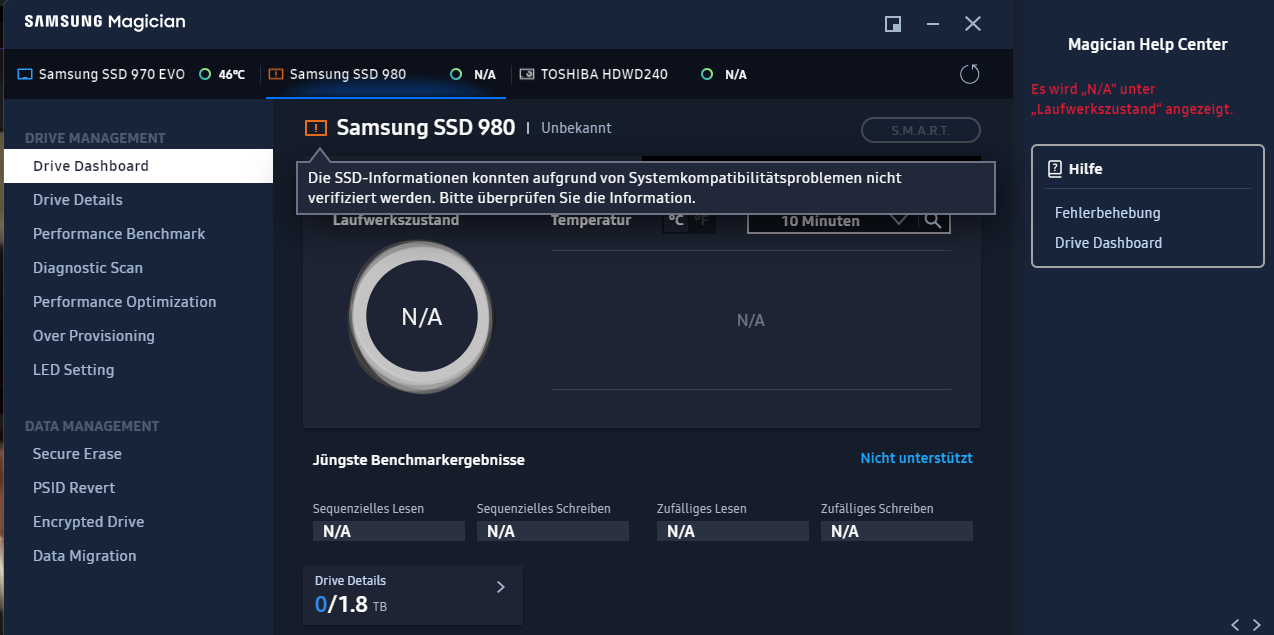The width and height of the screenshot is (1274, 635).
Task: Open PSID Revert page
Action: pyautogui.click(x=138, y=488)
